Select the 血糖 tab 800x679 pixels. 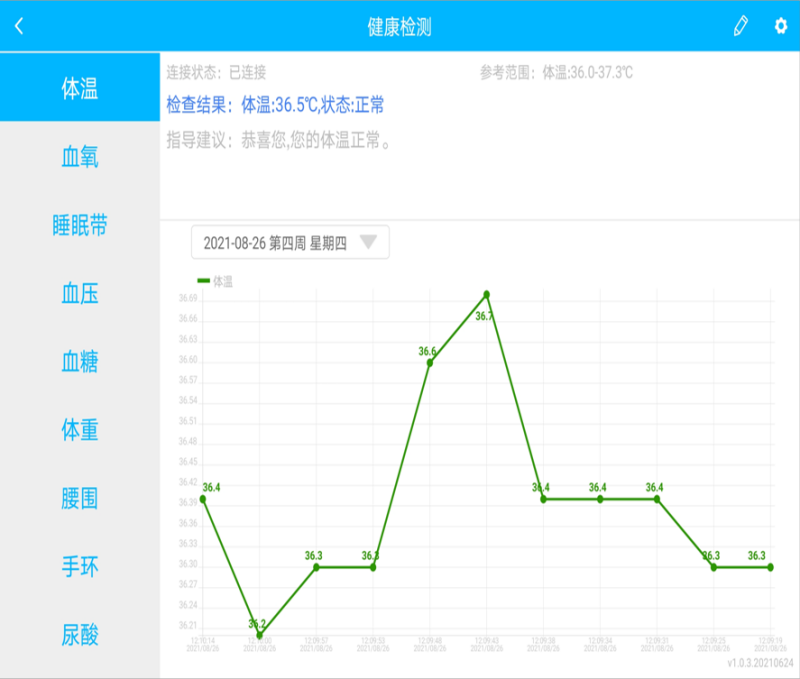pyautogui.click(x=80, y=361)
